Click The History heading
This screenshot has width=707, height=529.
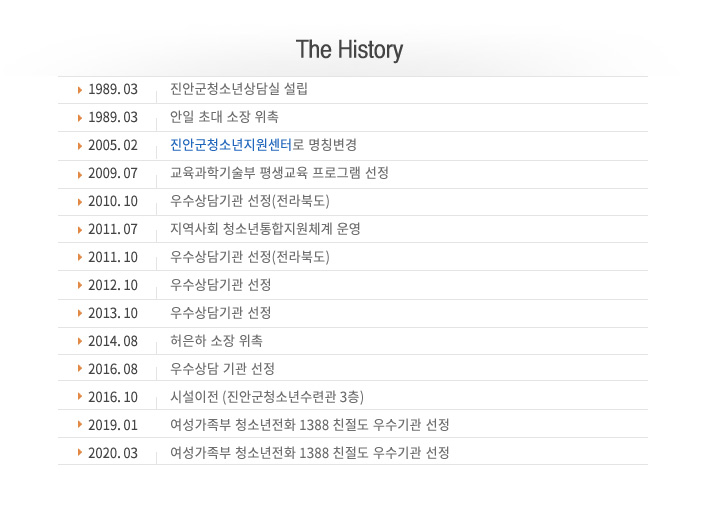click(349, 50)
